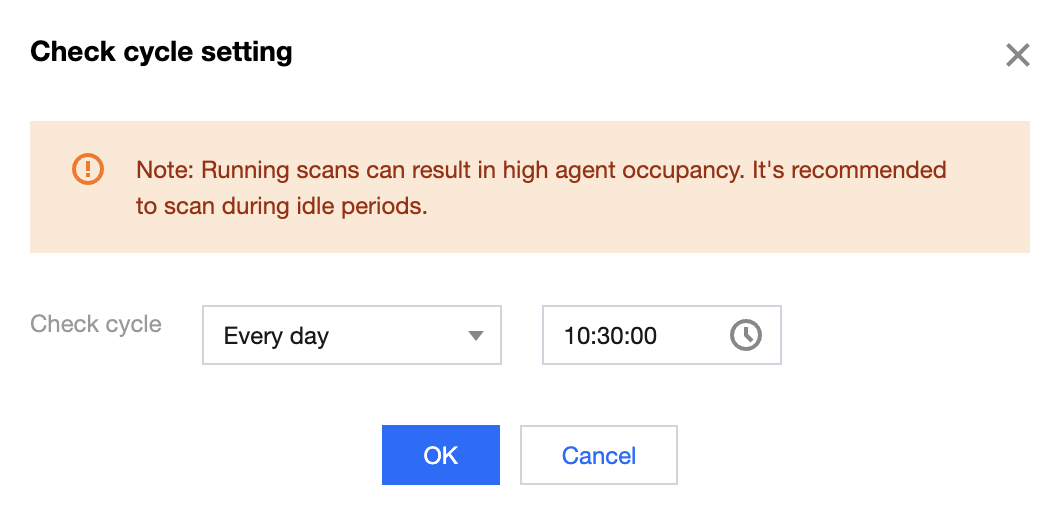1058x510 pixels.
Task: Click the Check cycle setting title
Action: (161, 52)
